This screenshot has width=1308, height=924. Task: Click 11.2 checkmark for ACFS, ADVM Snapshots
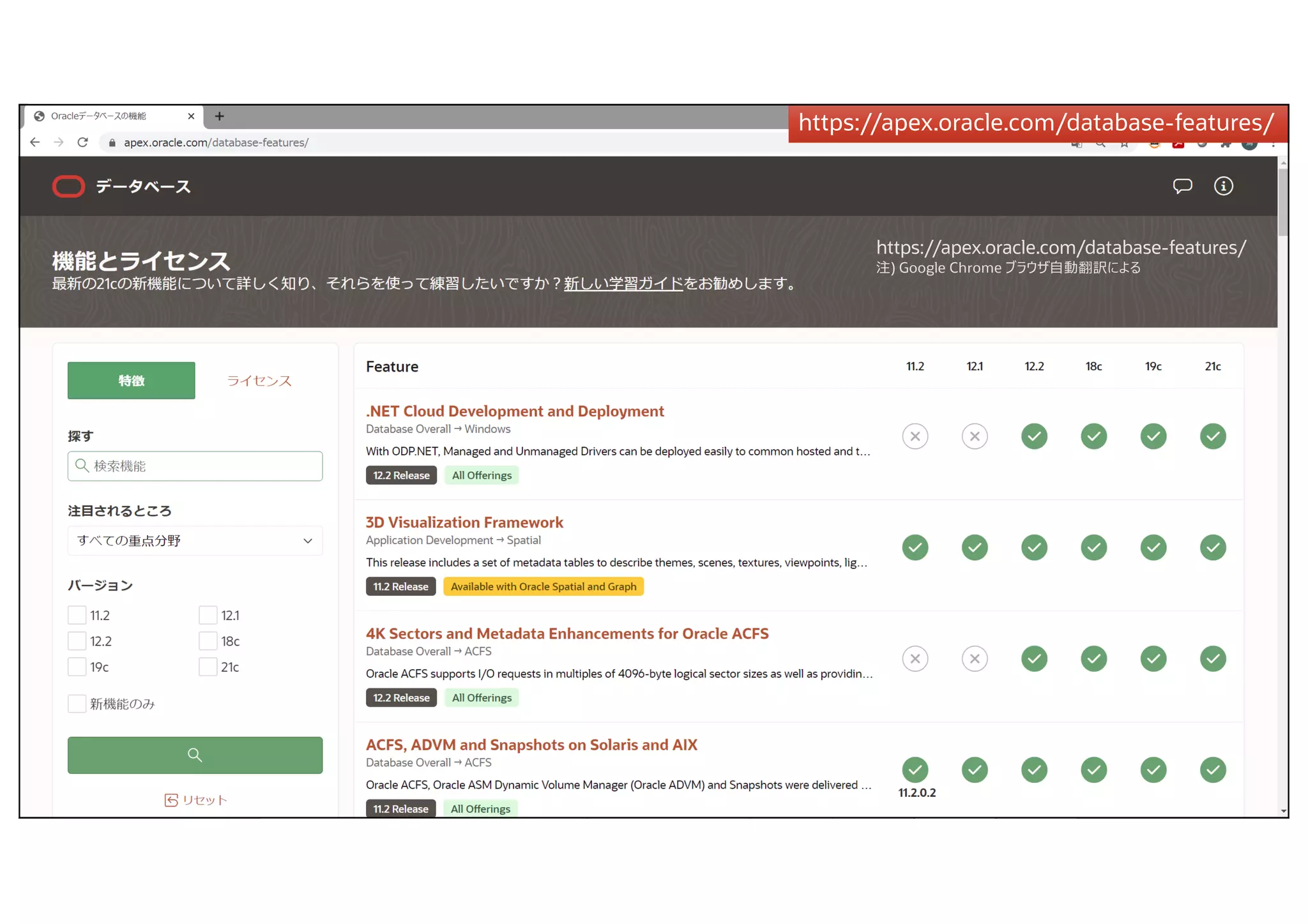coord(915,769)
